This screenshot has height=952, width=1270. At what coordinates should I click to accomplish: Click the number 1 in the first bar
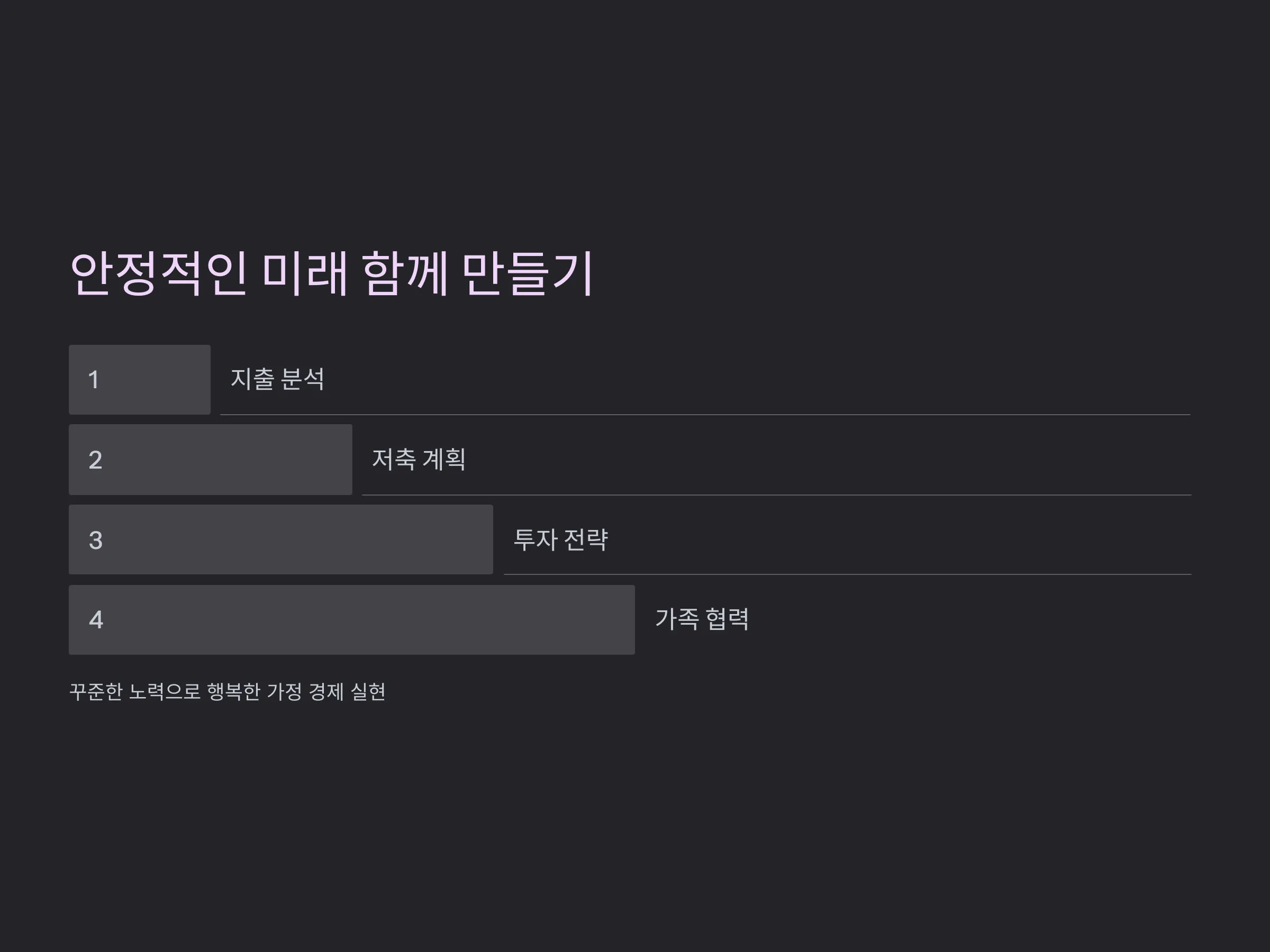click(94, 380)
